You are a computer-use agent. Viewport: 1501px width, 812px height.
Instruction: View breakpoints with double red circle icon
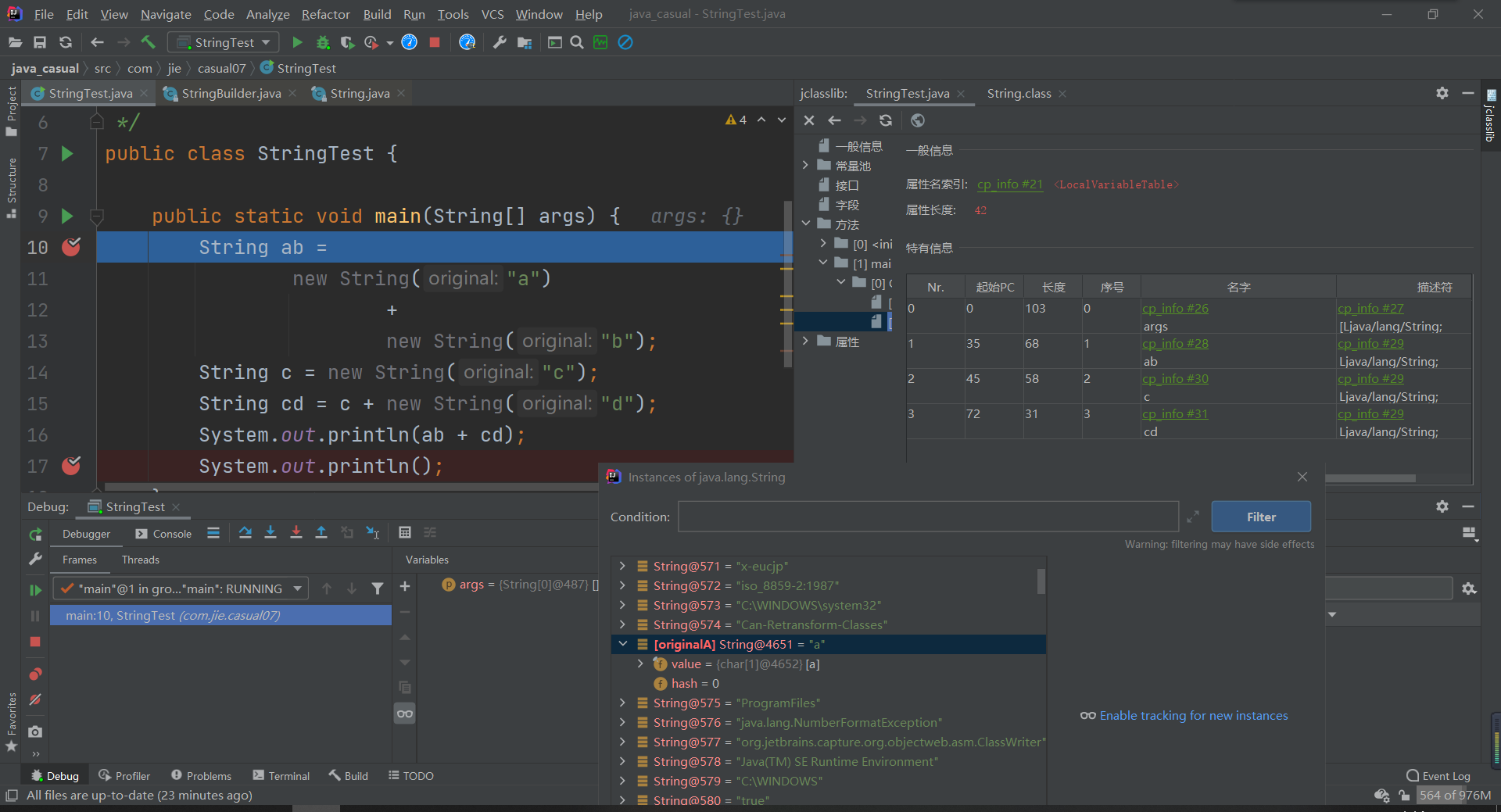tap(35, 674)
